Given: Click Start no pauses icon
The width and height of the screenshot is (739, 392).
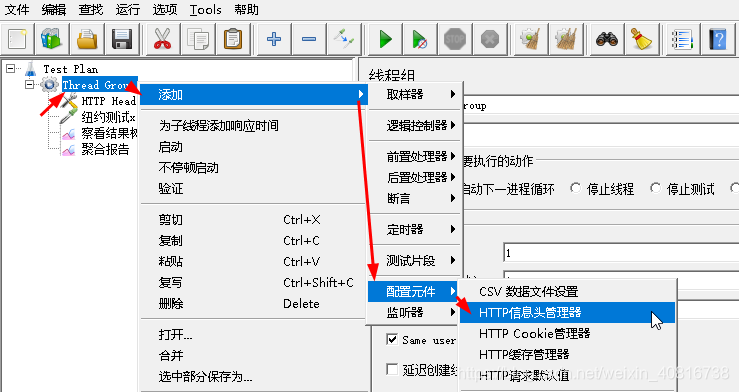Looking at the screenshot, I should (419, 39).
